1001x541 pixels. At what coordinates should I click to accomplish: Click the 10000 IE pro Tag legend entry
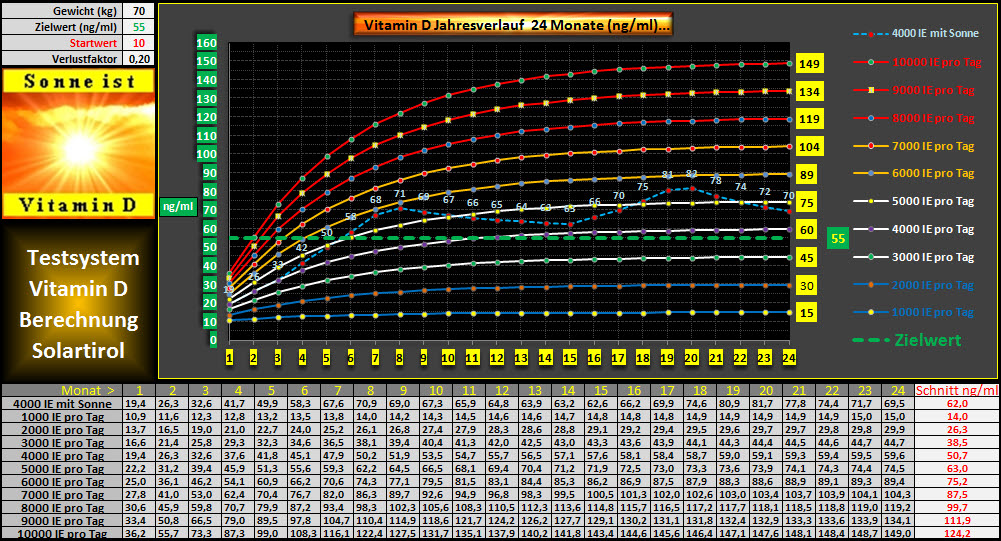(x=914, y=62)
